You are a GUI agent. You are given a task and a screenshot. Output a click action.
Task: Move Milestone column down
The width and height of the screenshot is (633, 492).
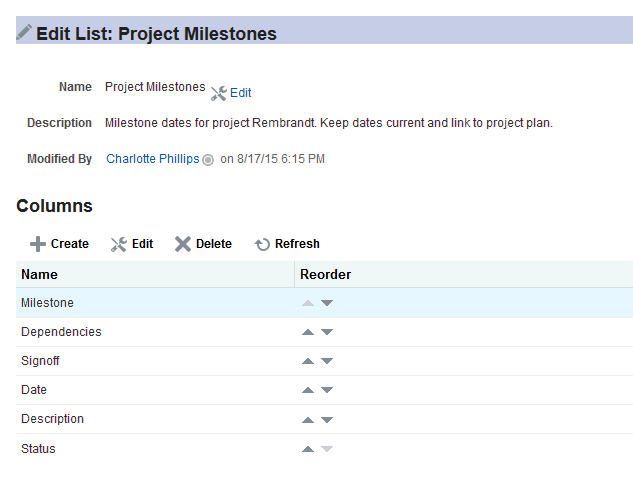click(x=327, y=303)
